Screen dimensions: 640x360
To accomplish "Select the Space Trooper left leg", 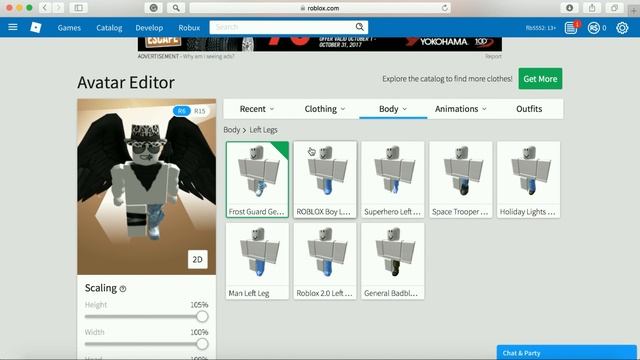I will 461,180.
